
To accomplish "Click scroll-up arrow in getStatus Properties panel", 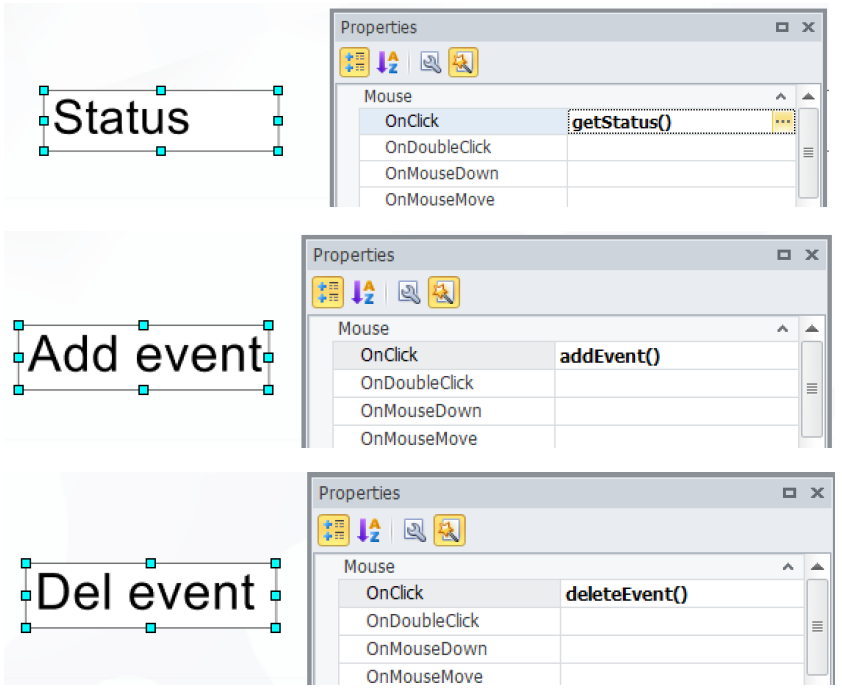I will coord(808,97).
